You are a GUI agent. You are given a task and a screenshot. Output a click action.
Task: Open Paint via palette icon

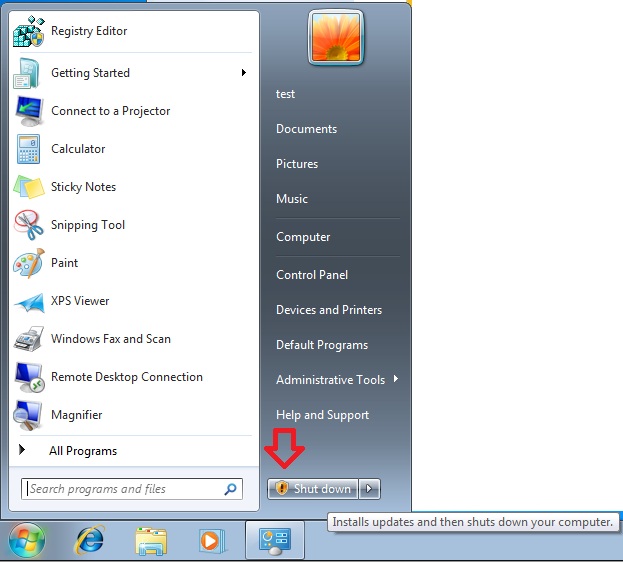tap(28, 263)
